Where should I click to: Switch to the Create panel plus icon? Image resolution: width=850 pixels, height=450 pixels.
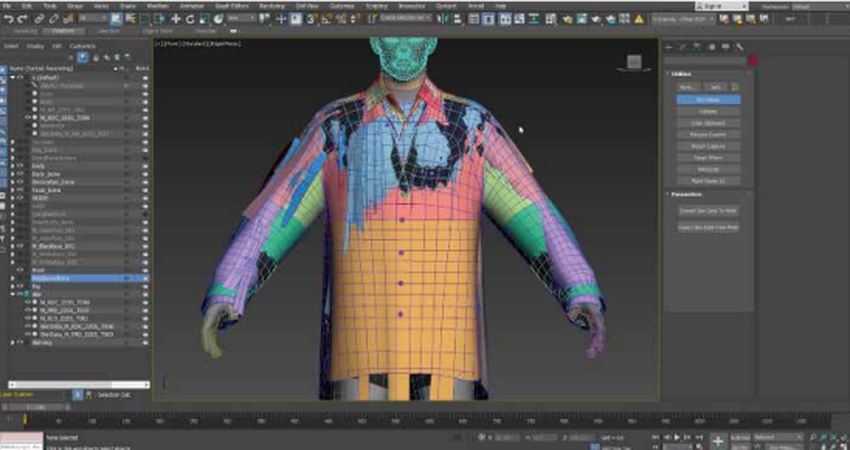669,47
